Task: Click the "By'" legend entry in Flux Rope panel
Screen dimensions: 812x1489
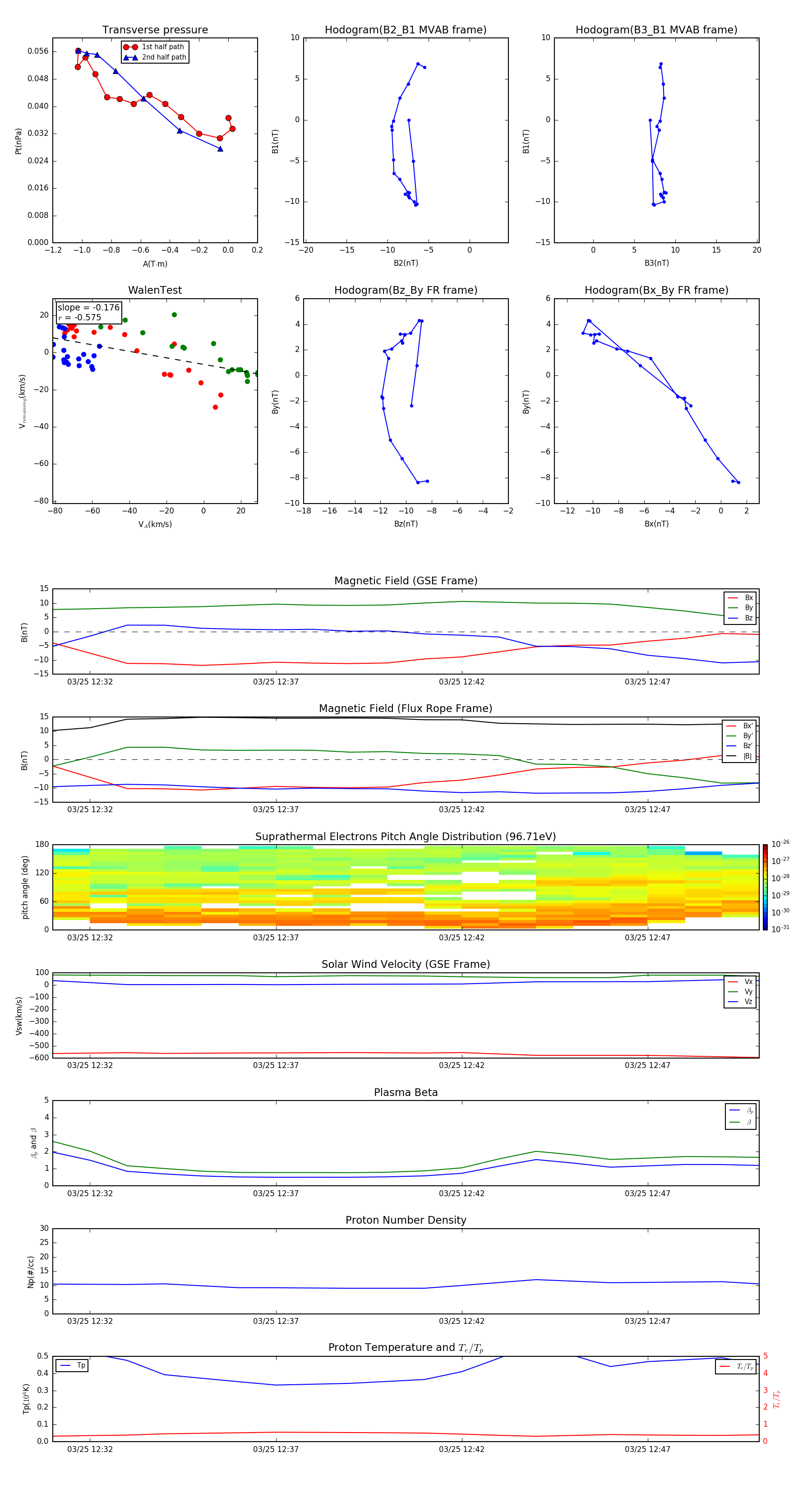Action: tap(740, 736)
